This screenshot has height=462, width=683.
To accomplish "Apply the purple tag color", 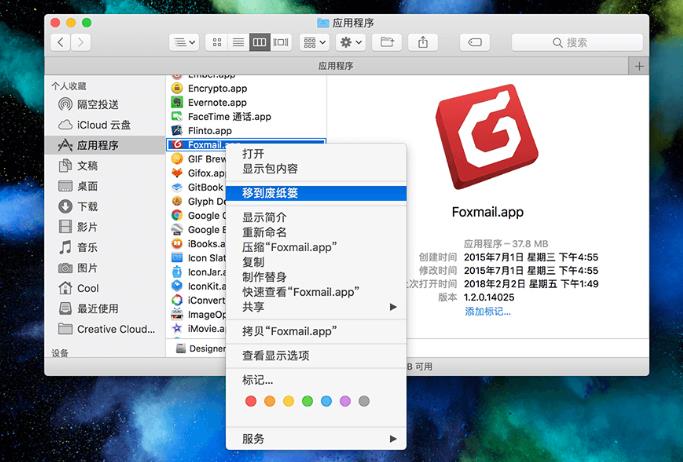I will point(345,401).
